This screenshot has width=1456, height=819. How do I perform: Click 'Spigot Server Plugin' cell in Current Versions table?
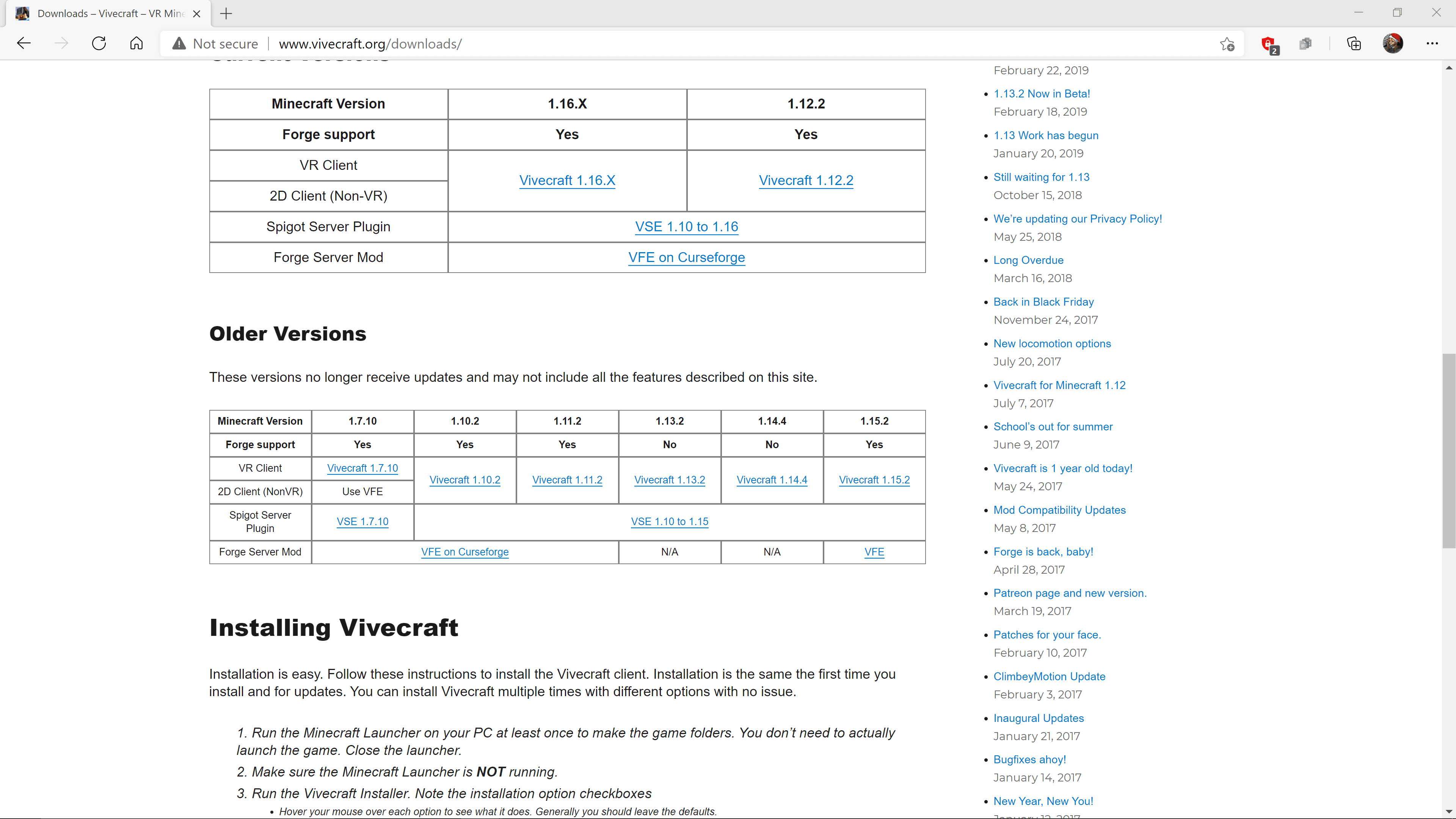tap(328, 227)
